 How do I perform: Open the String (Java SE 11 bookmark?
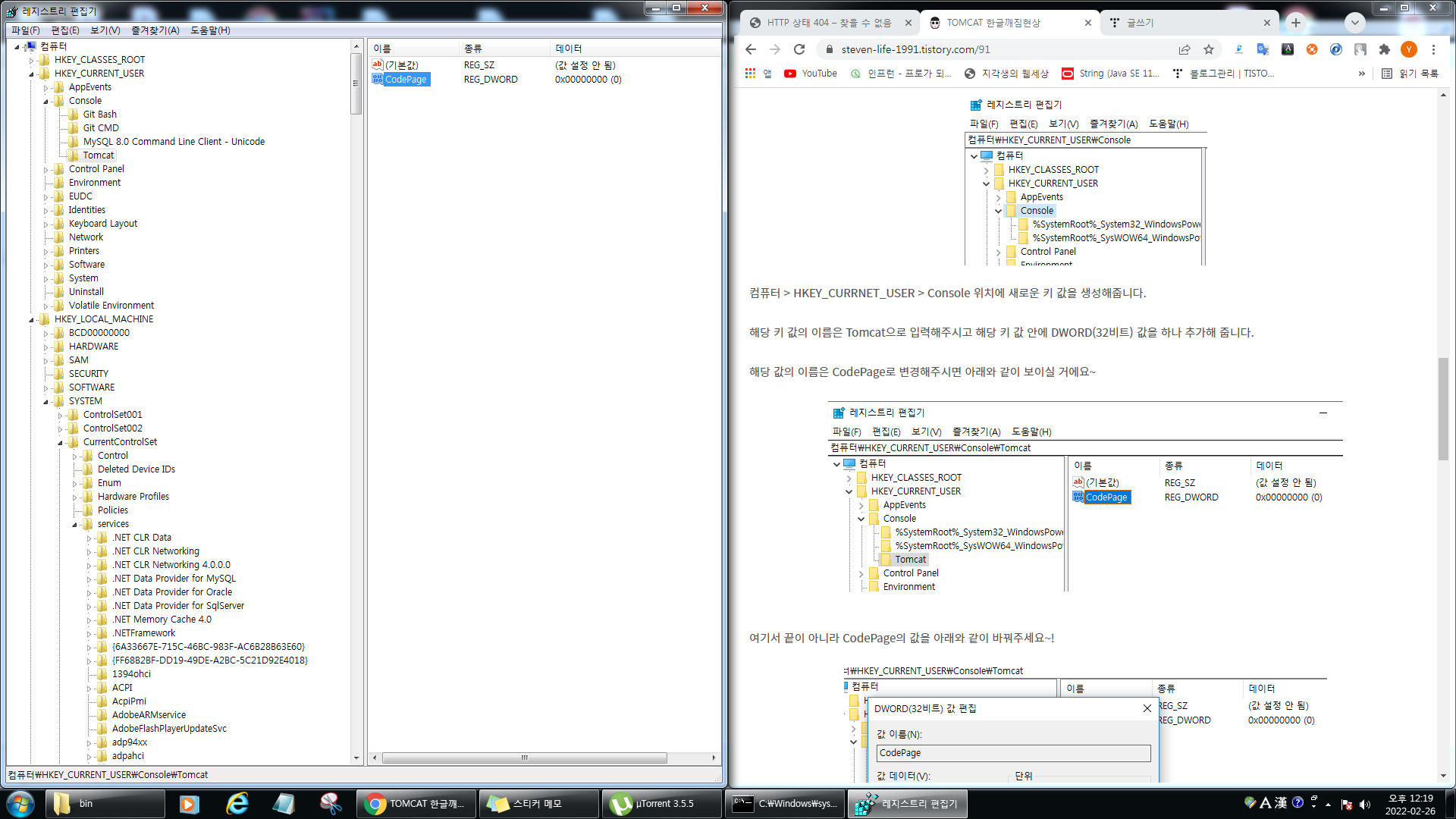click(1111, 74)
